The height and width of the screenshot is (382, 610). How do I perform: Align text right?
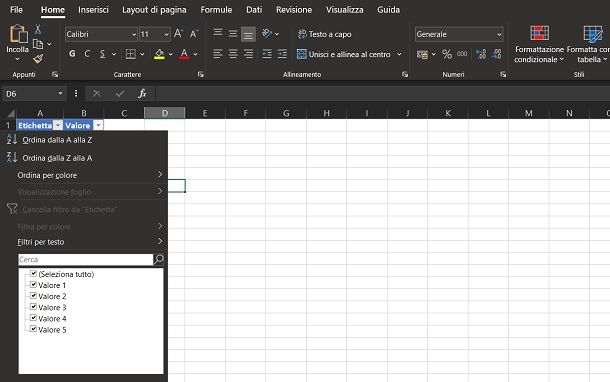[x=248, y=54]
